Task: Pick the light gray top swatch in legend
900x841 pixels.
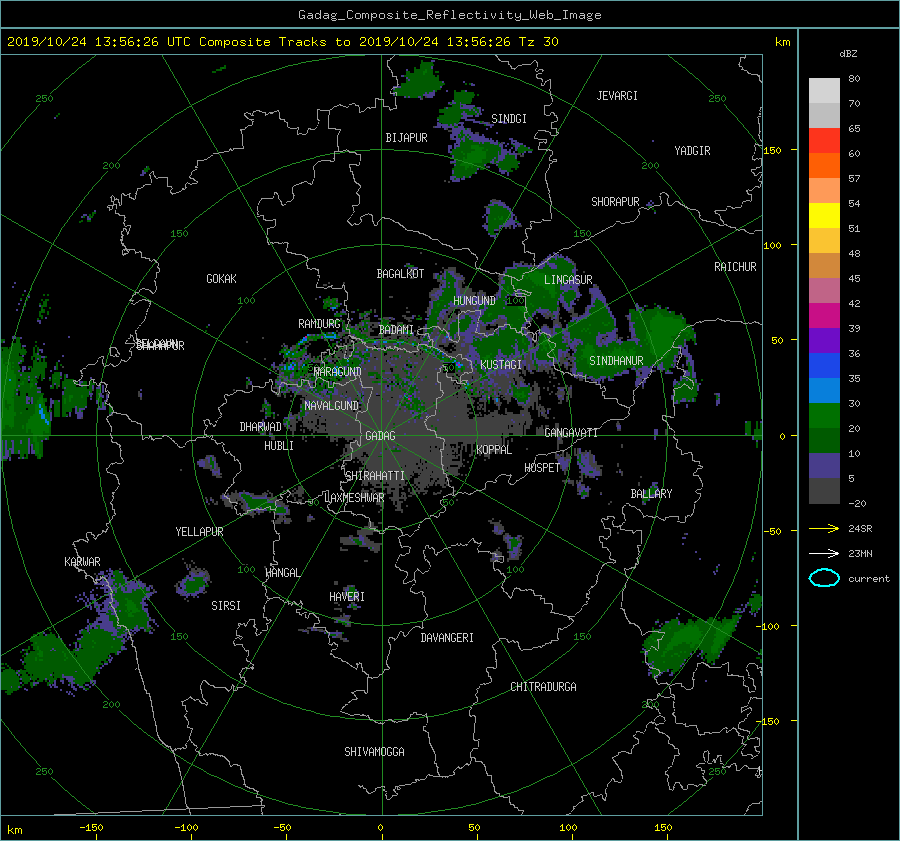Action: point(824,91)
